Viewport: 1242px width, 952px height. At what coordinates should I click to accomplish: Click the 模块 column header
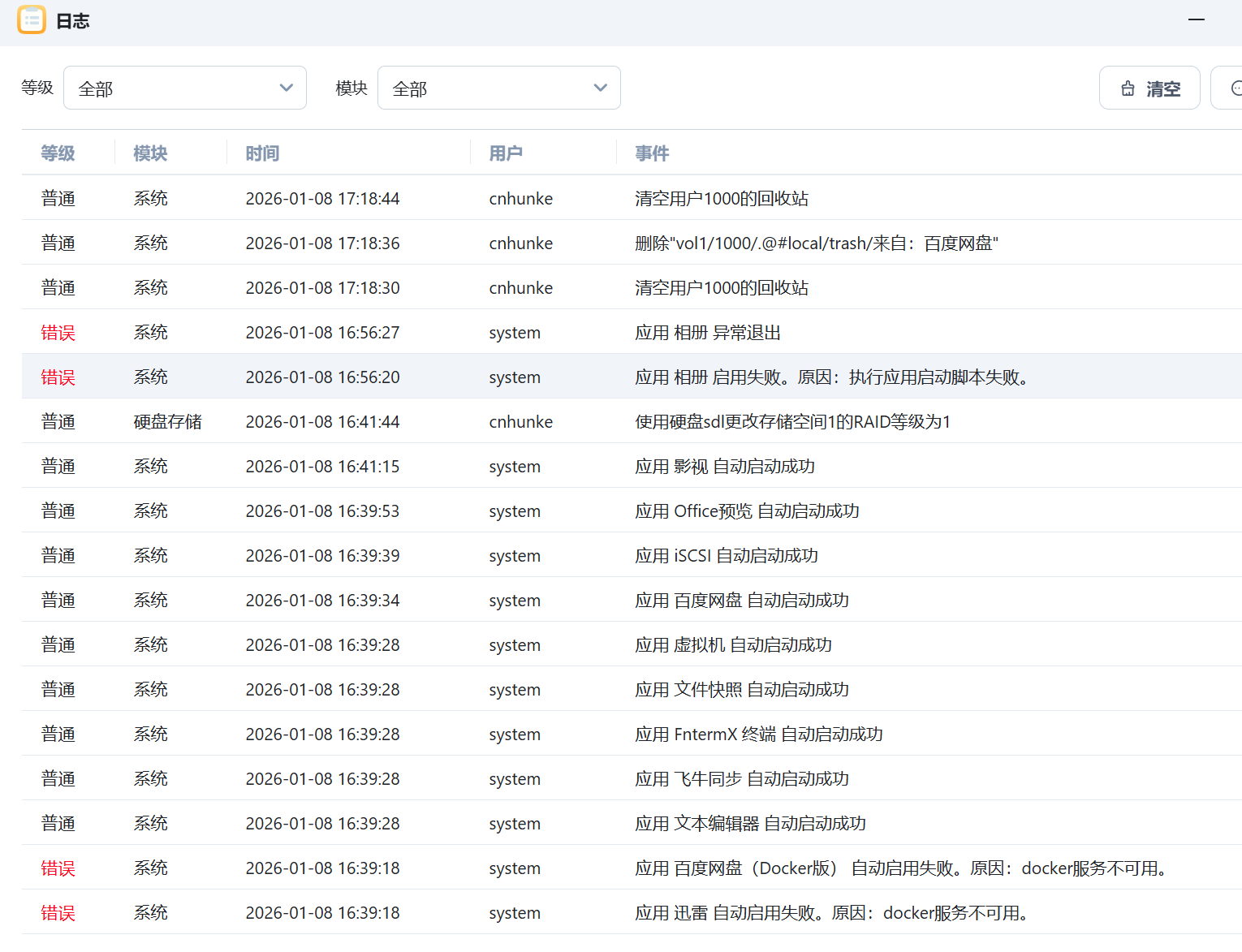150,153
